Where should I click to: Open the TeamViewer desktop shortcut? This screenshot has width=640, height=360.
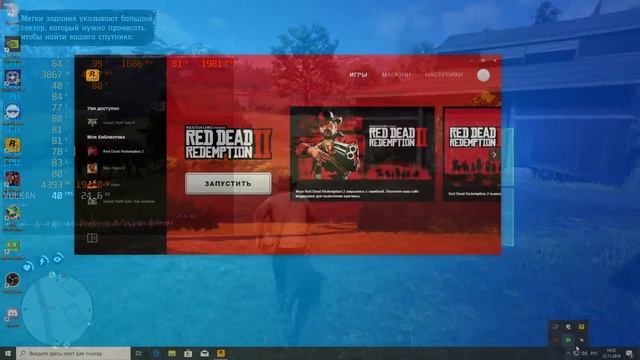[x=12, y=112]
